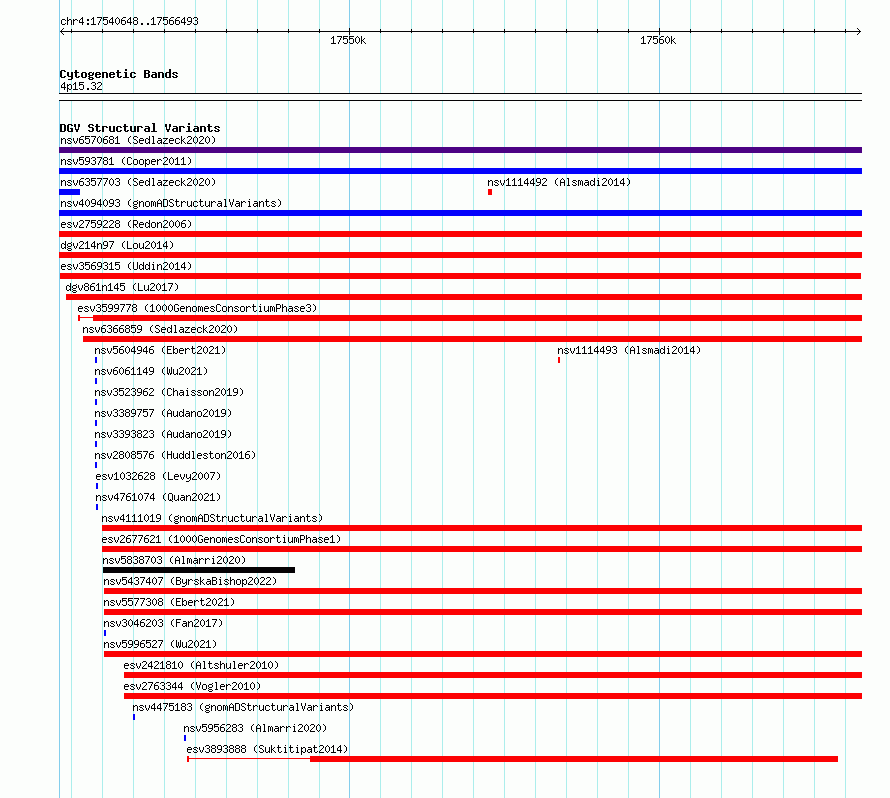Click esv2763344 (Vogler2010) variant label
890x798 pixels.
pyautogui.click(x=192, y=686)
